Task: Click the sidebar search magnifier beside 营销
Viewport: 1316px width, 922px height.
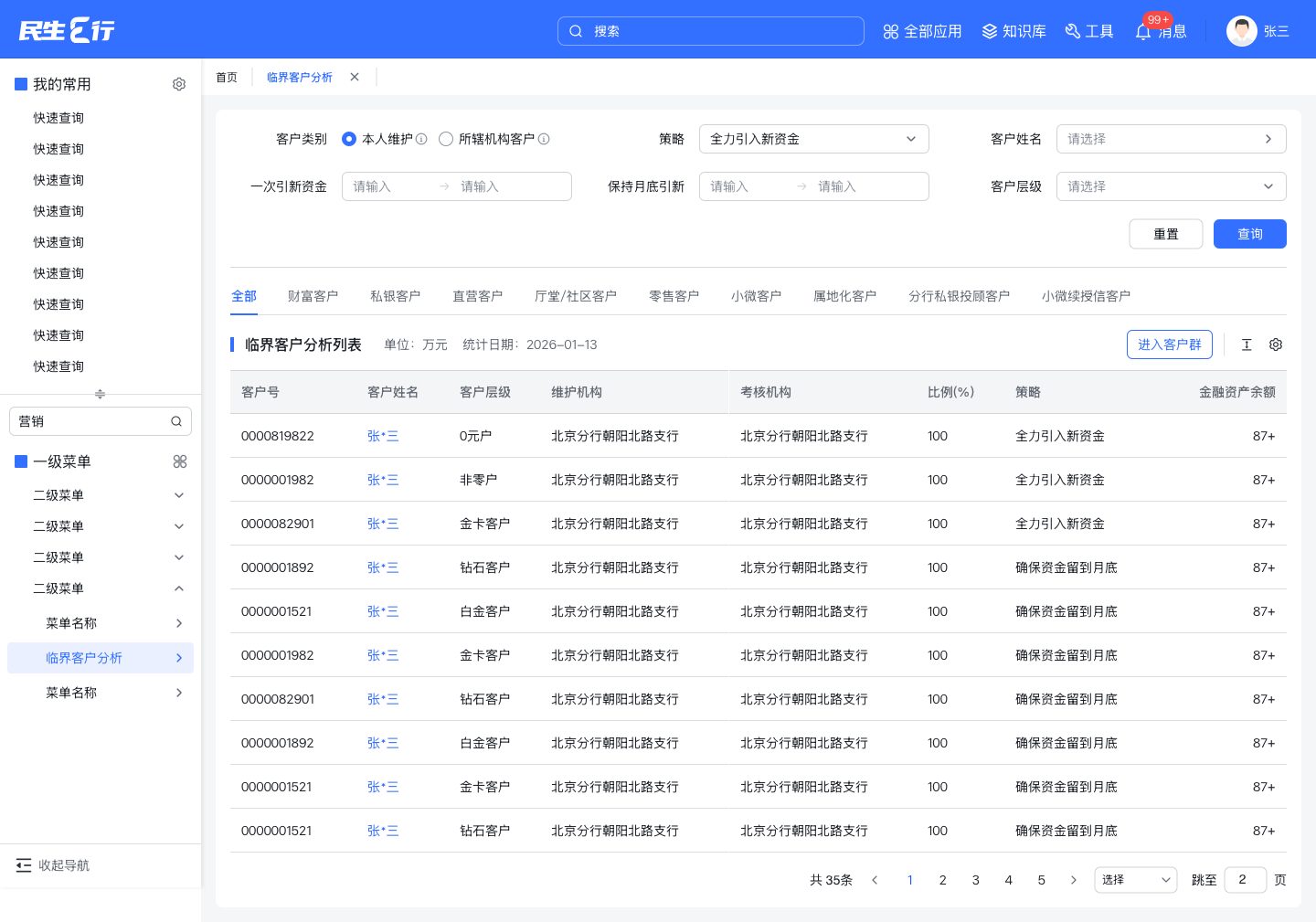Action: pos(176,421)
